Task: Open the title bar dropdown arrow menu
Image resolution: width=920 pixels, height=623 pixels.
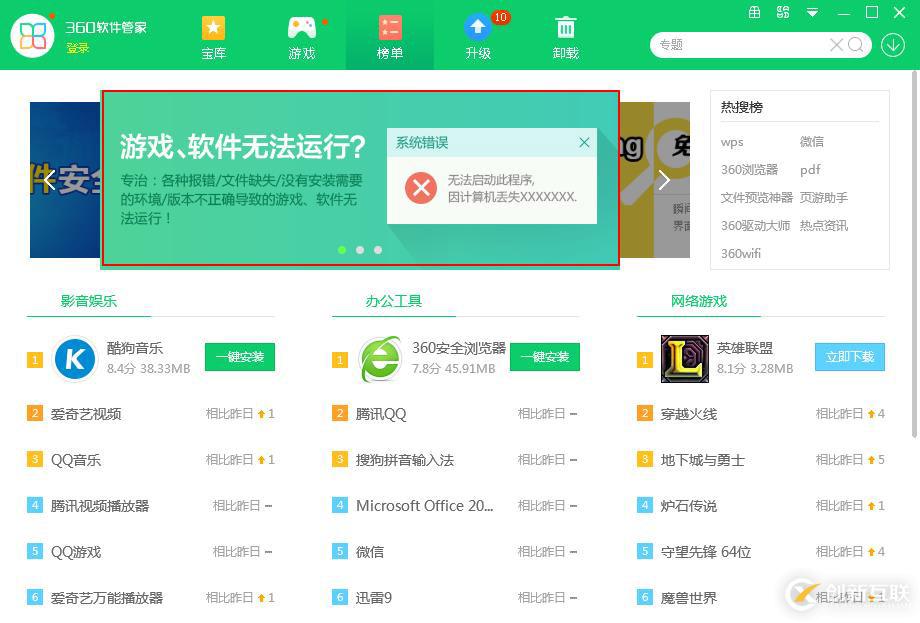Action: (x=812, y=13)
